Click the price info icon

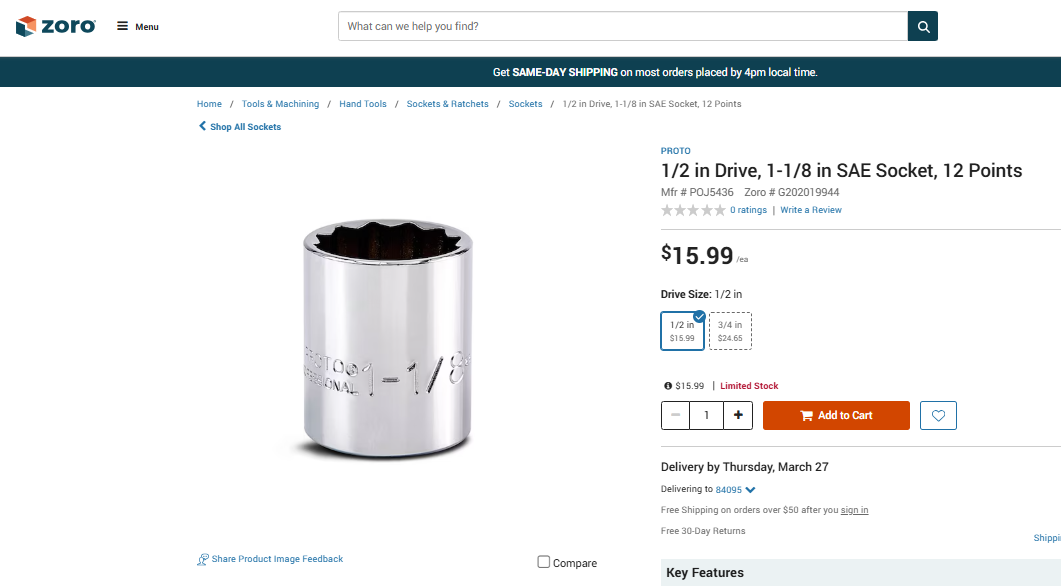(668, 386)
